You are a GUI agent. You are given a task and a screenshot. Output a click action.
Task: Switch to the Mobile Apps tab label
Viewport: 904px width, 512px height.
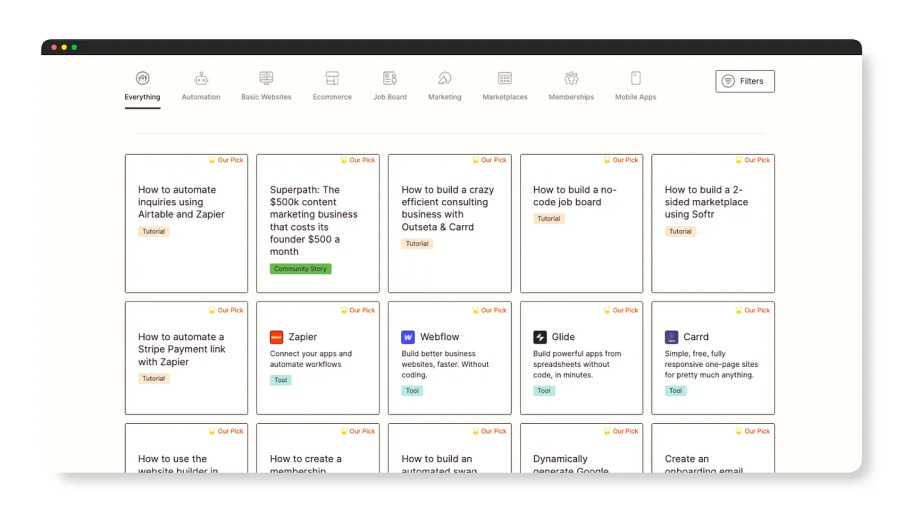click(636, 97)
